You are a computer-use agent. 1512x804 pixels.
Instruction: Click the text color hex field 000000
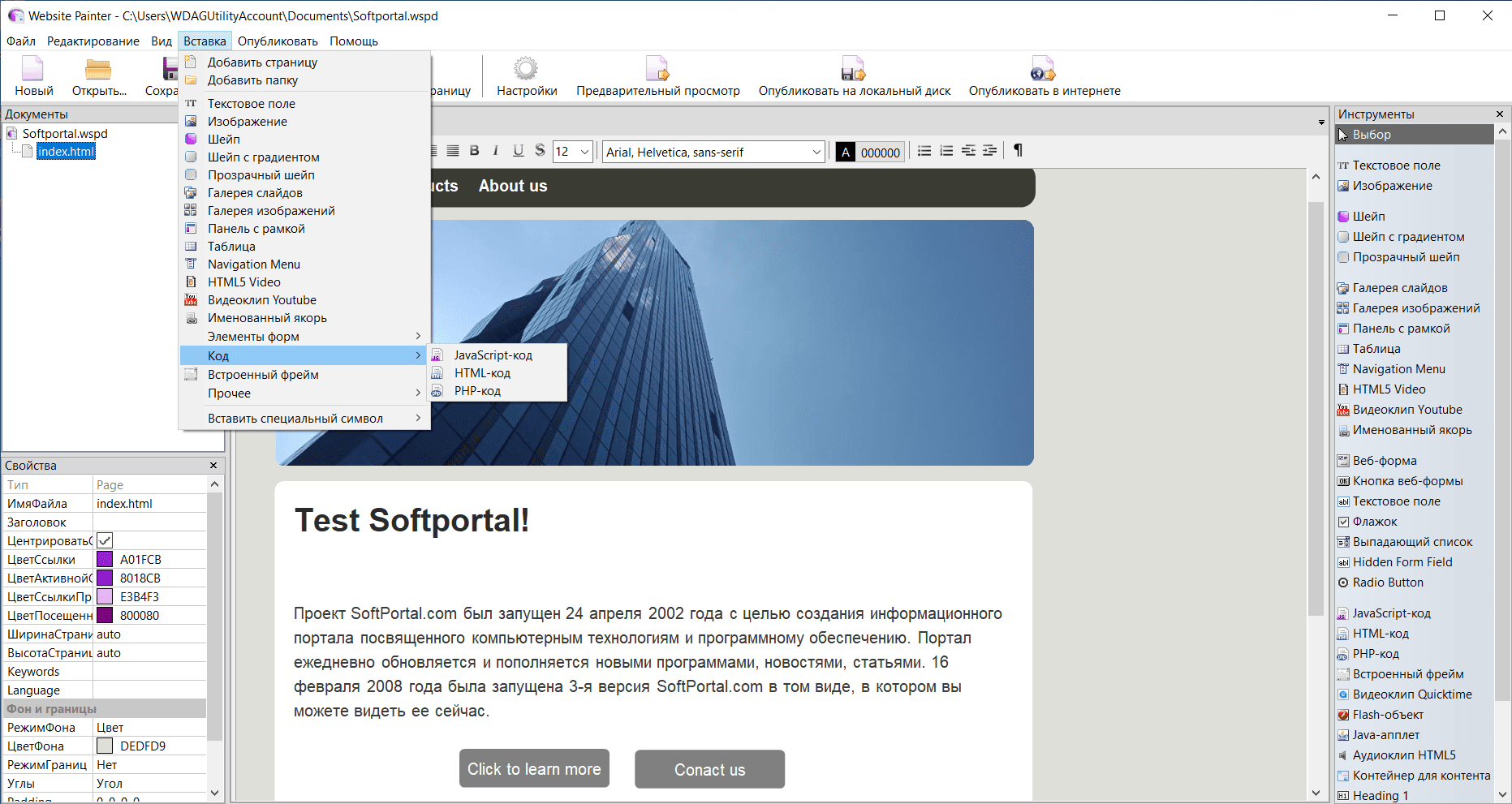[881, 152]
